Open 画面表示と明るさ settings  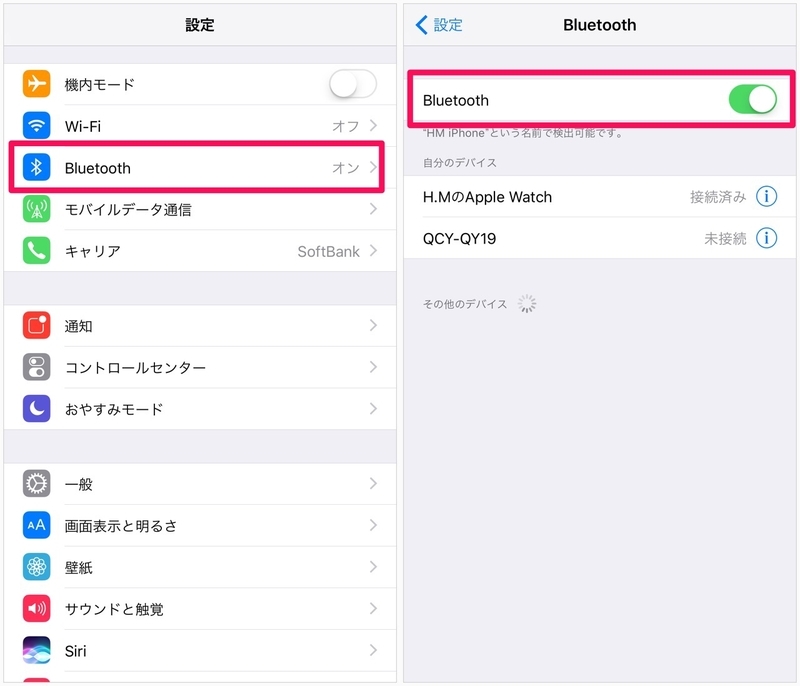(x=200, y=525)
